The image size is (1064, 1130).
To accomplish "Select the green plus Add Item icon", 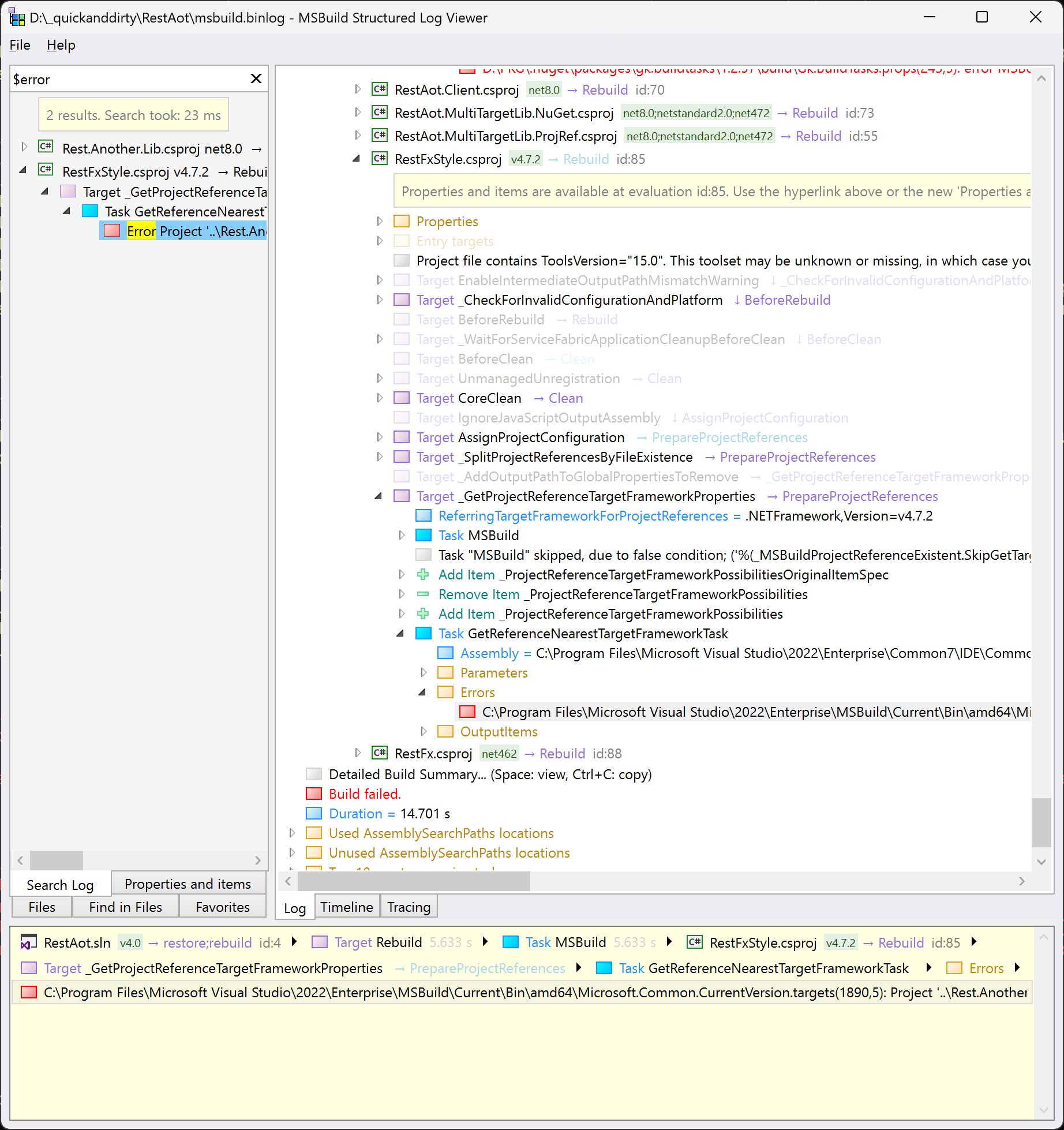I will click(423, 574).
